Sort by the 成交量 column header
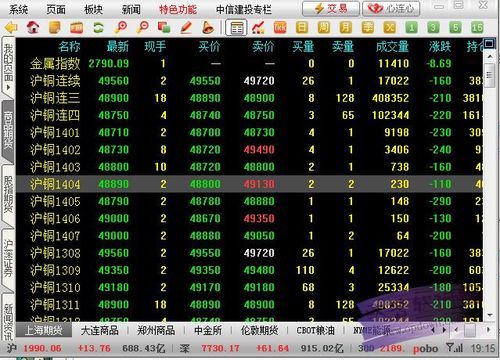Screen dimensions: 500x360 (392, 46)
